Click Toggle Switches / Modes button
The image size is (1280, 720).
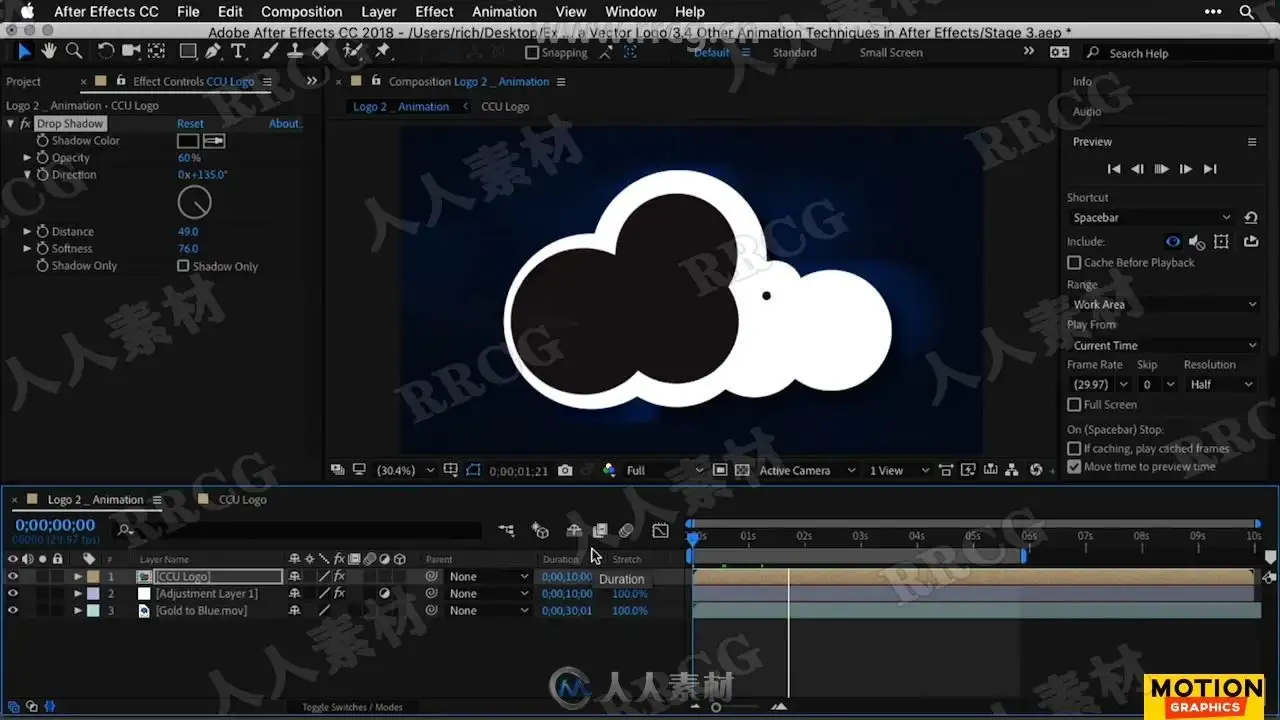point(352,707)
